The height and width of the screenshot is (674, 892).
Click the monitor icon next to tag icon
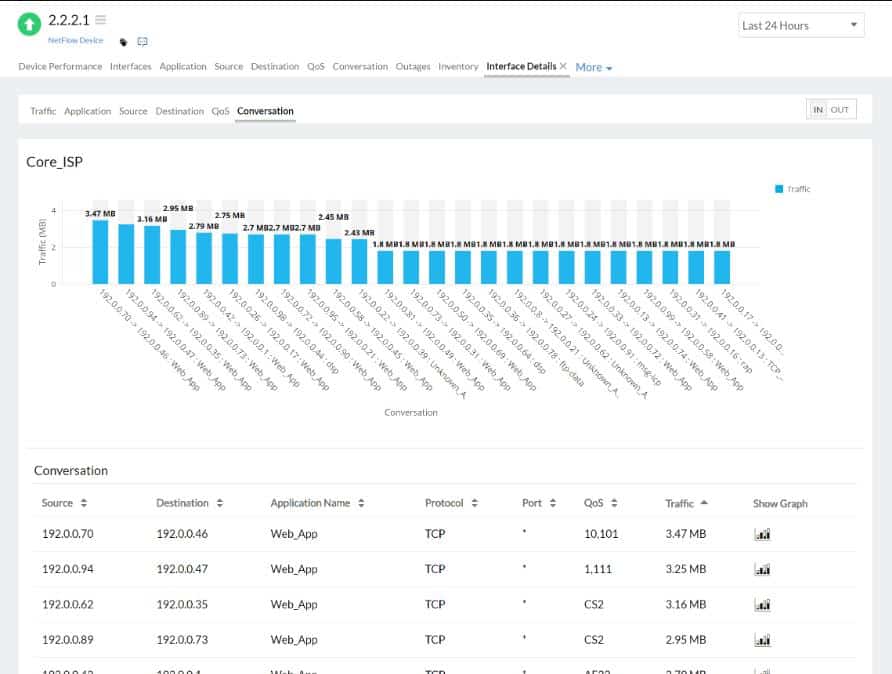pos(143,42)
